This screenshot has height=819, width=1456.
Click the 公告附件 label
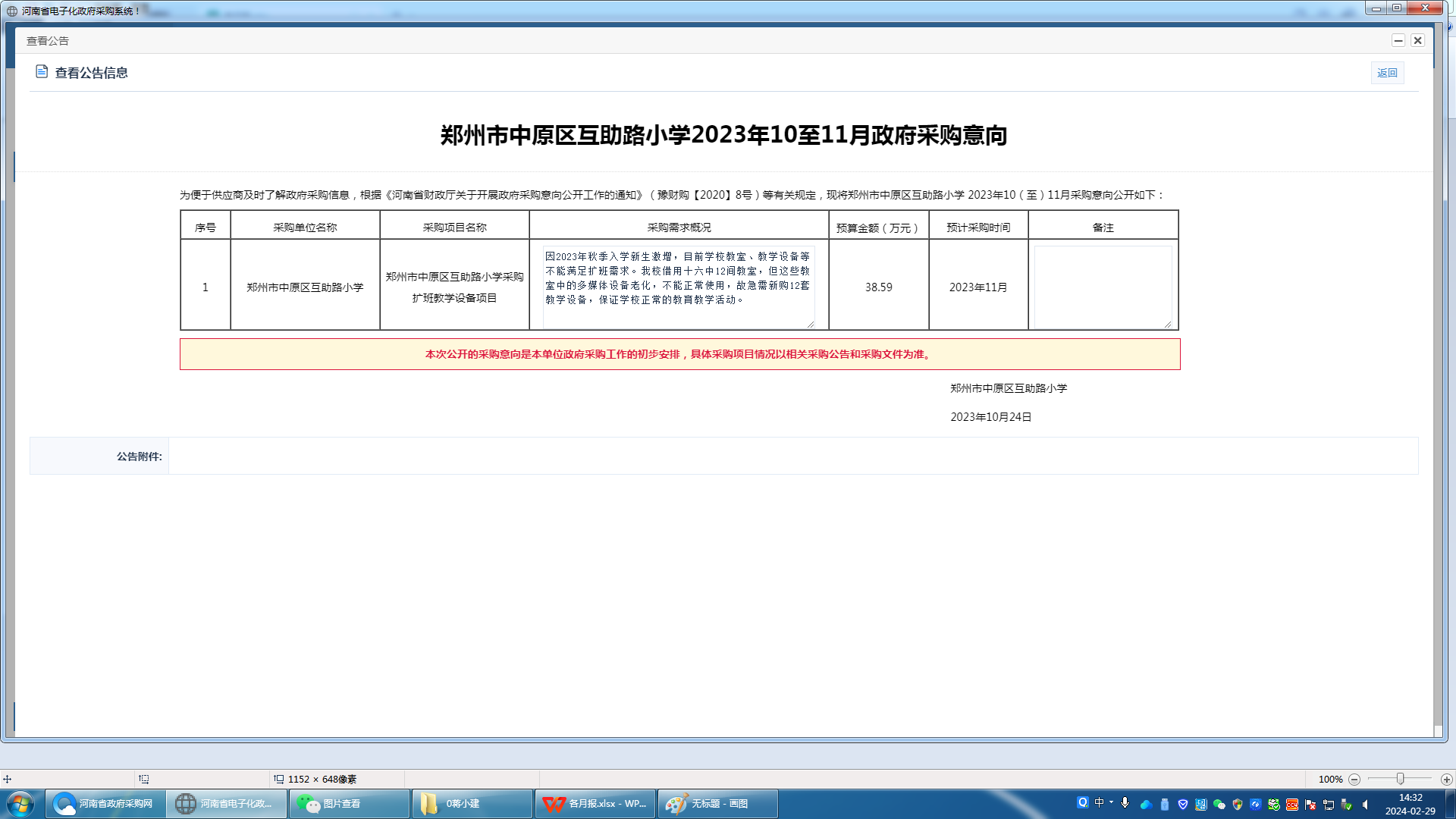(139, 457)
